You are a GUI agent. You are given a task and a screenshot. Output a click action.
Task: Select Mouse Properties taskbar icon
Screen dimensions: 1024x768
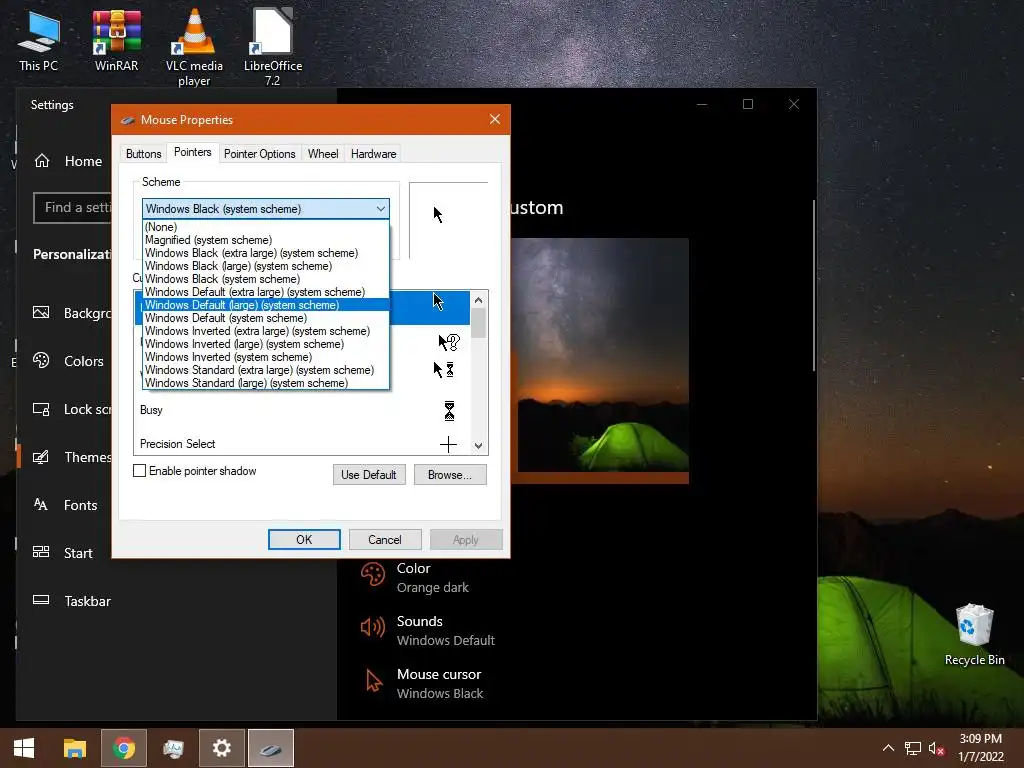[271, 748]
